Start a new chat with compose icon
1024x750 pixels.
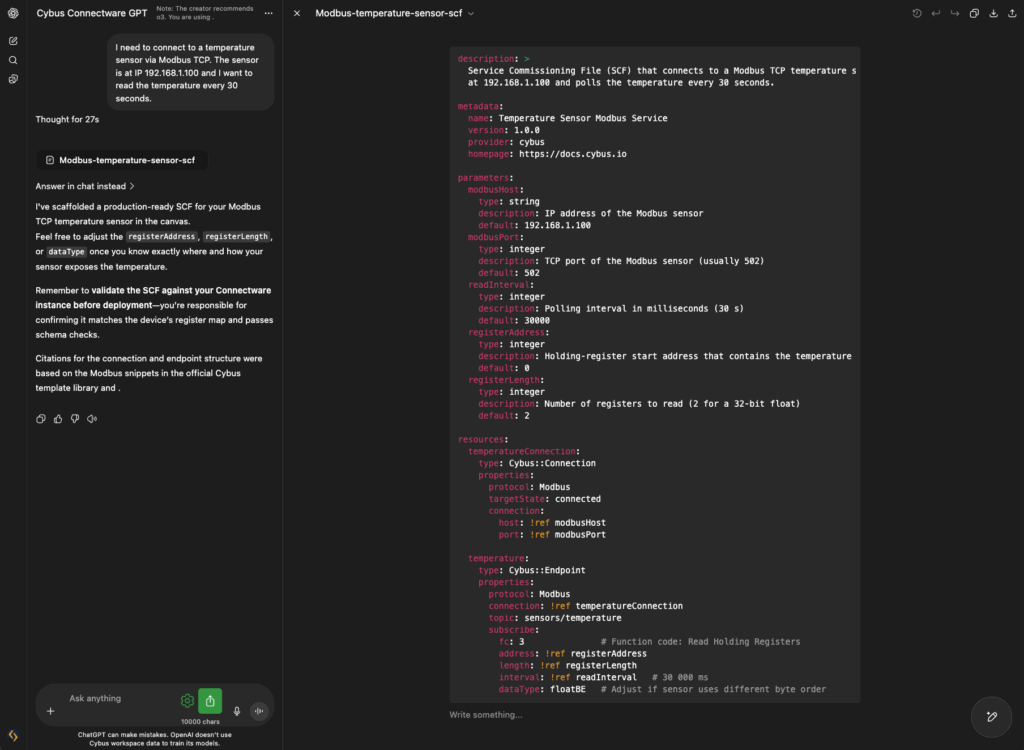coord(13,41)
